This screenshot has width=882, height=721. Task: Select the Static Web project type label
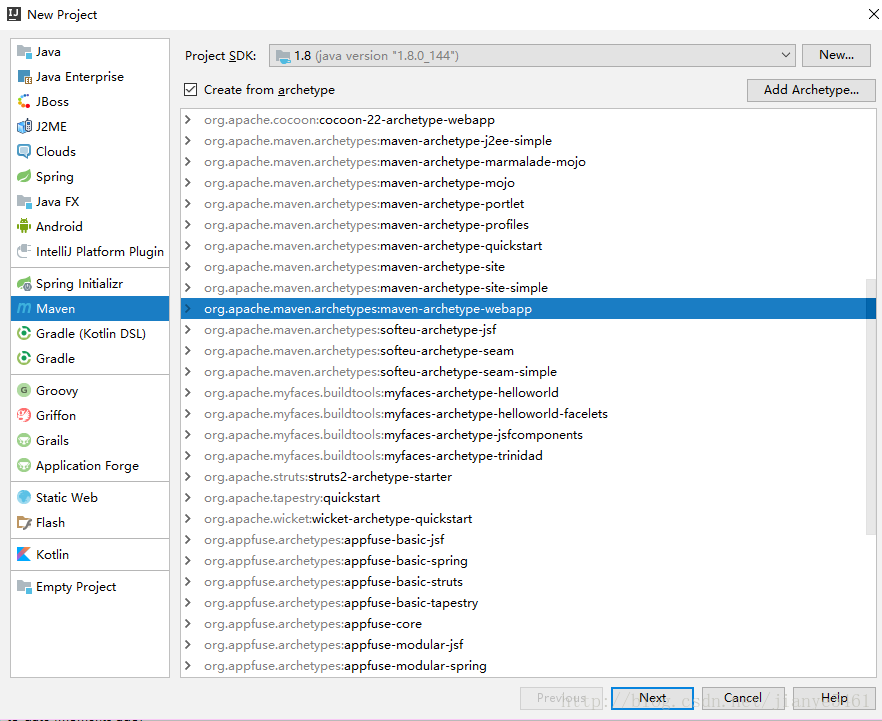pyautogui.click(x=66, y=498)
